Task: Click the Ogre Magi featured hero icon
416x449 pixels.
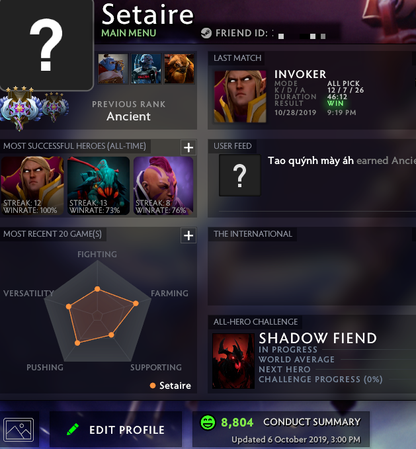Action: click(113, 69)
